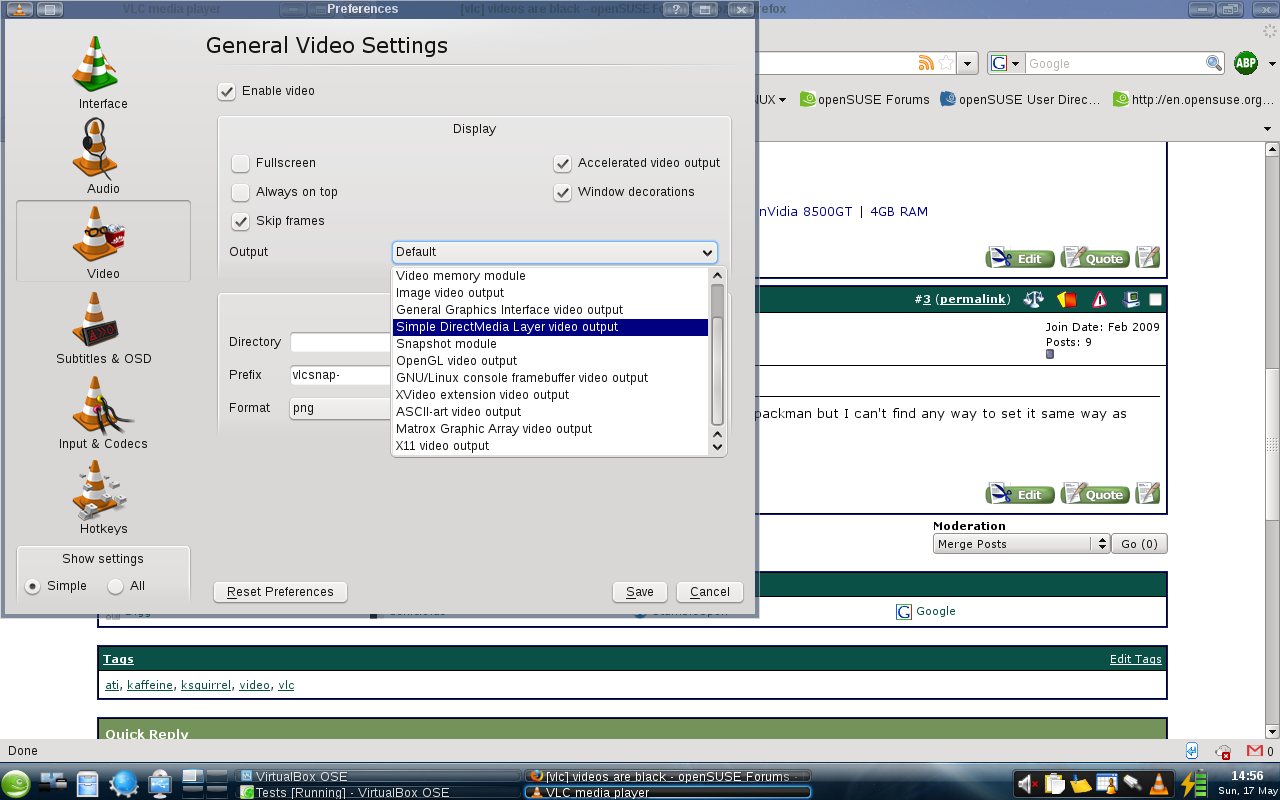The height and width of the screenshot is (800, 1280).
Task: Open the Hotkeys settings category
Action: click(x=103, y=497)
